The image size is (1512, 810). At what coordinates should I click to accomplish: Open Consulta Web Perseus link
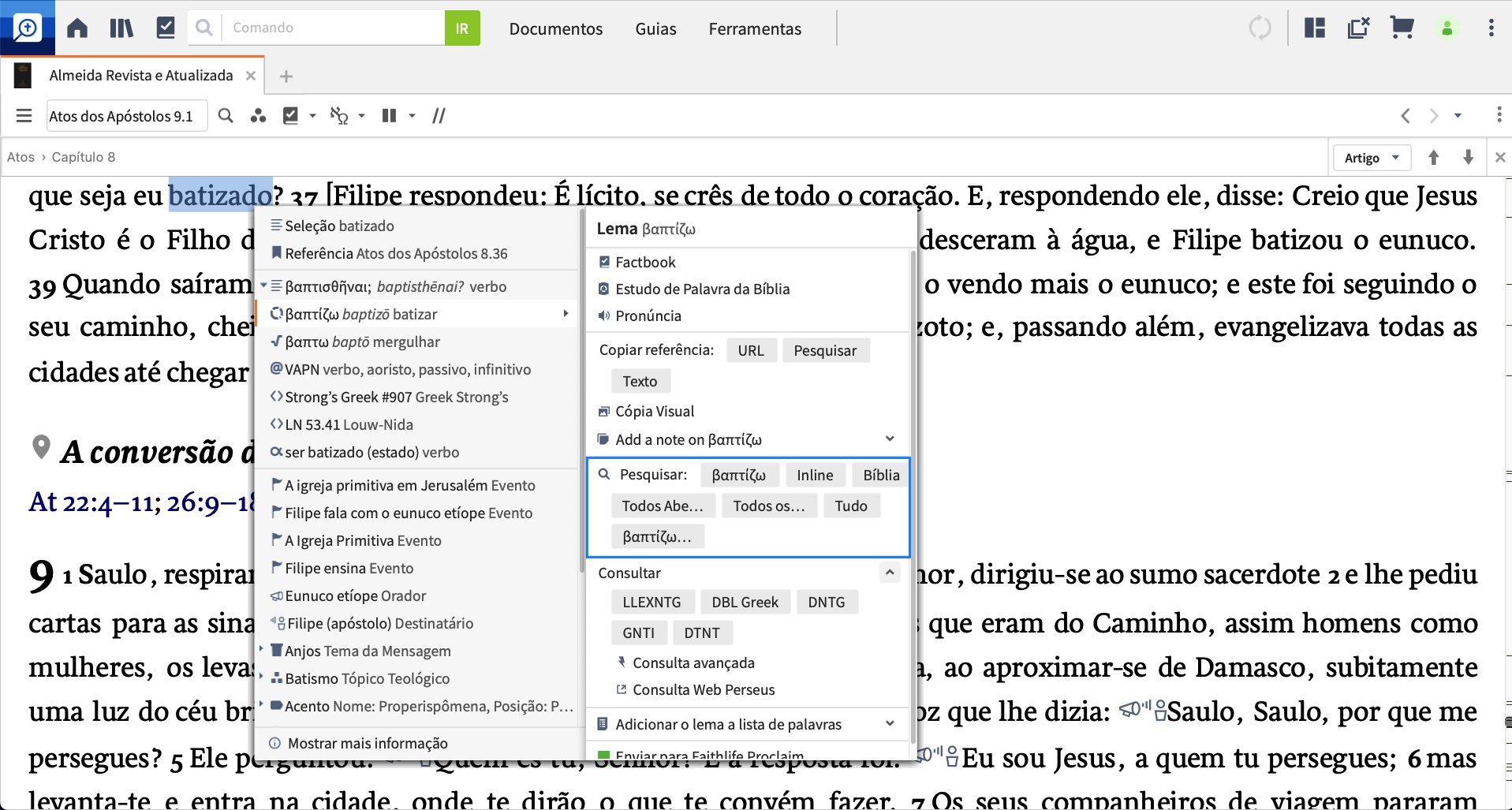(x=704, y=689)
